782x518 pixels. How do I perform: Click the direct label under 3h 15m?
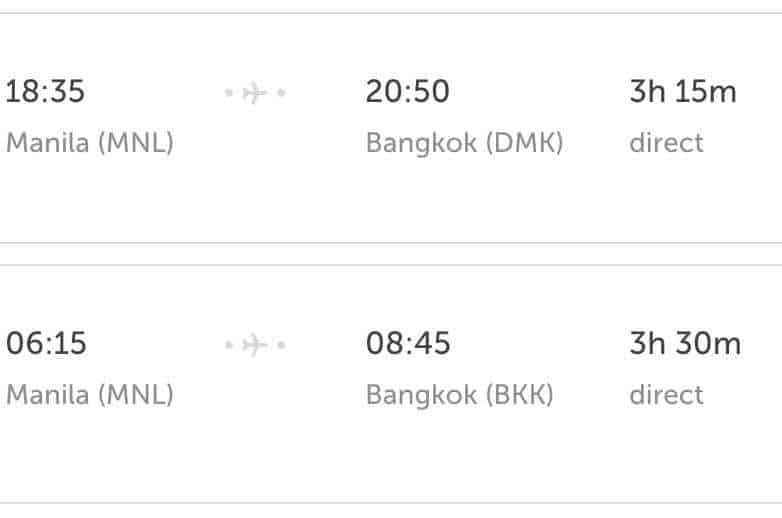(x=666, y=143)
